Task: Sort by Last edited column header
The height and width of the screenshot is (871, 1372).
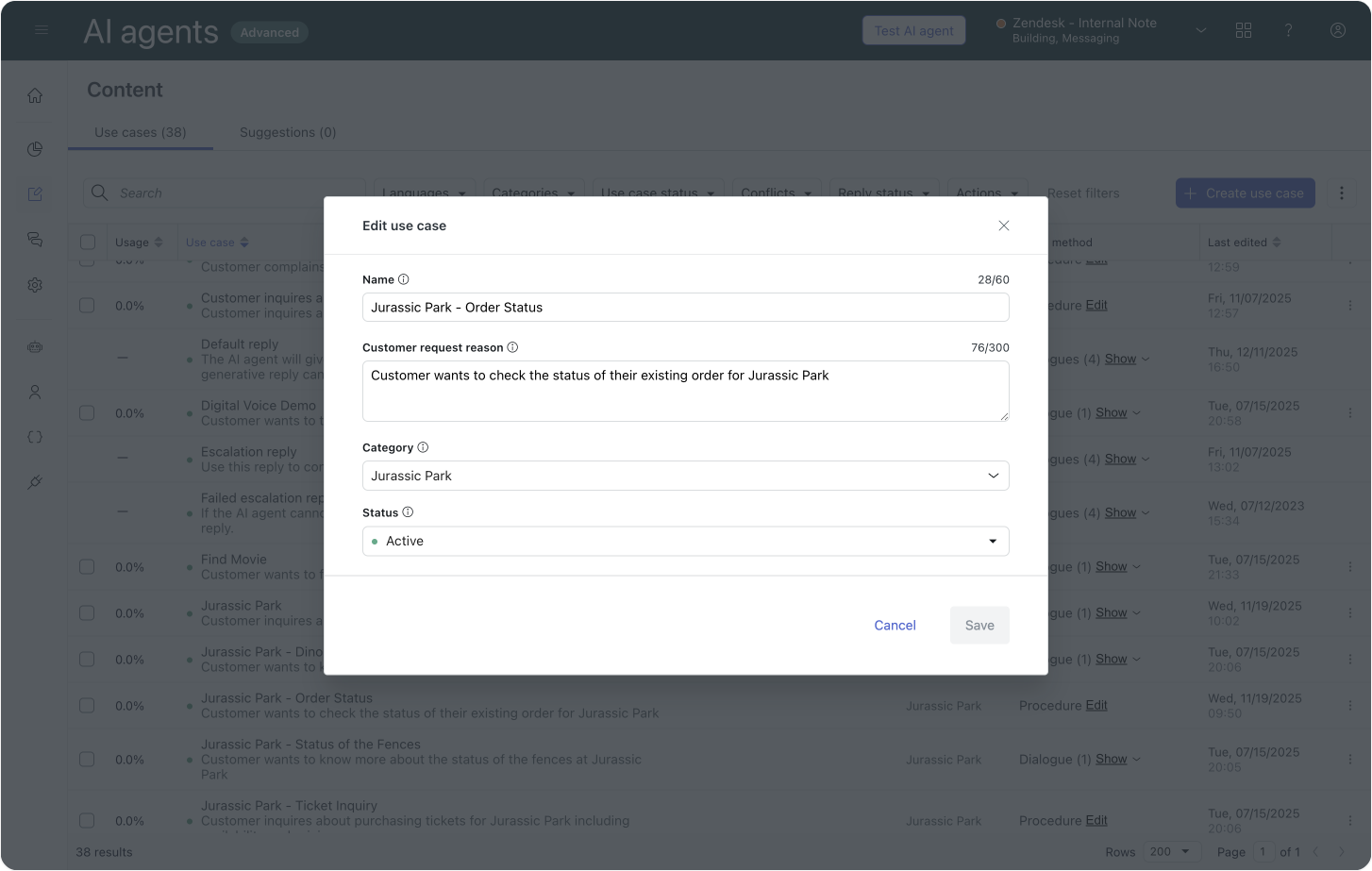Action: 1244,243
